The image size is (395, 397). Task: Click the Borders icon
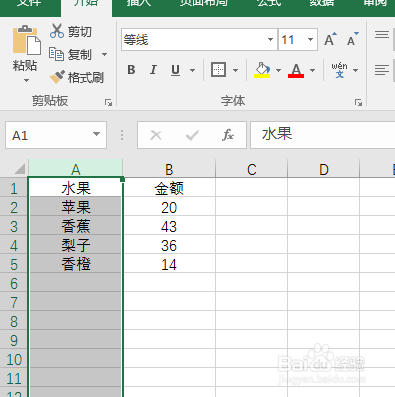(x=219, y=70)
